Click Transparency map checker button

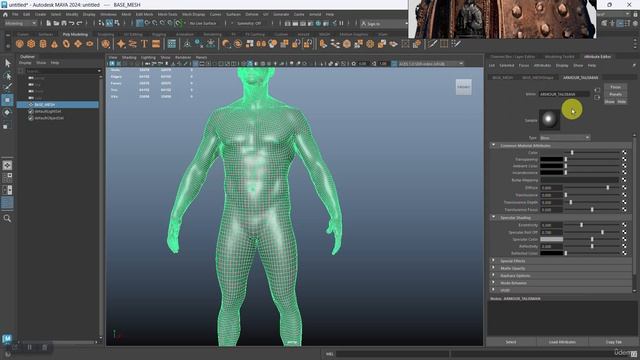pos(624,160)
